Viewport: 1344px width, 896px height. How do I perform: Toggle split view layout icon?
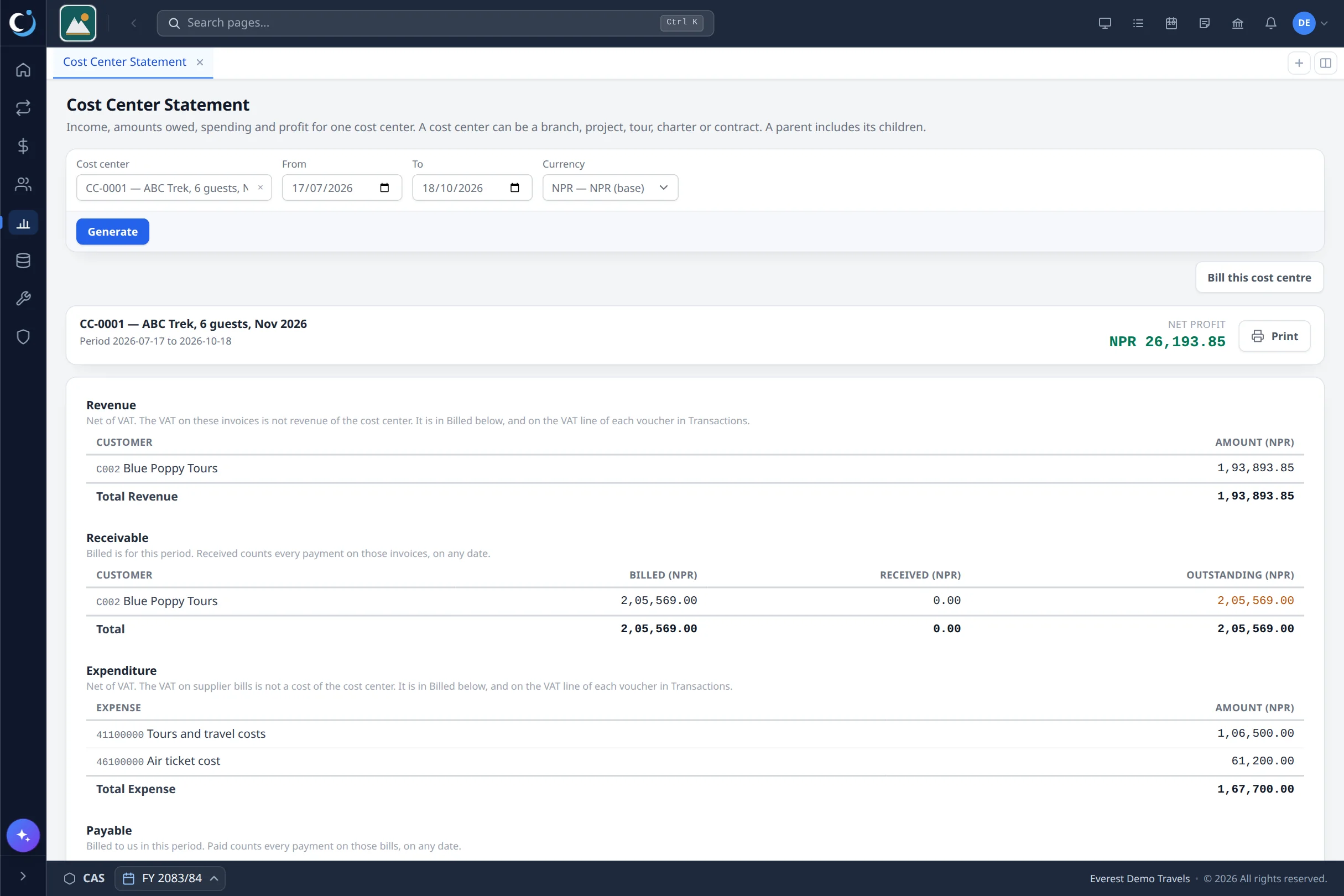tap(1326, 63)
